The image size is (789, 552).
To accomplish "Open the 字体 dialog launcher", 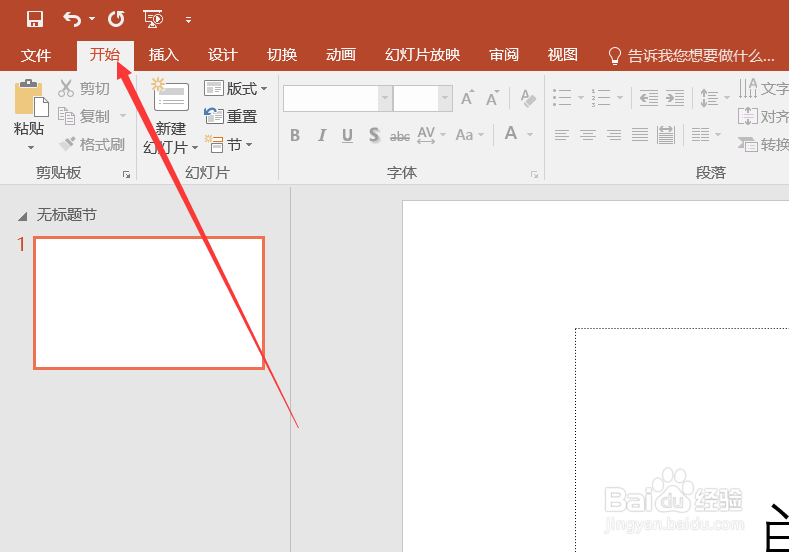I will [x=534, y=175].
